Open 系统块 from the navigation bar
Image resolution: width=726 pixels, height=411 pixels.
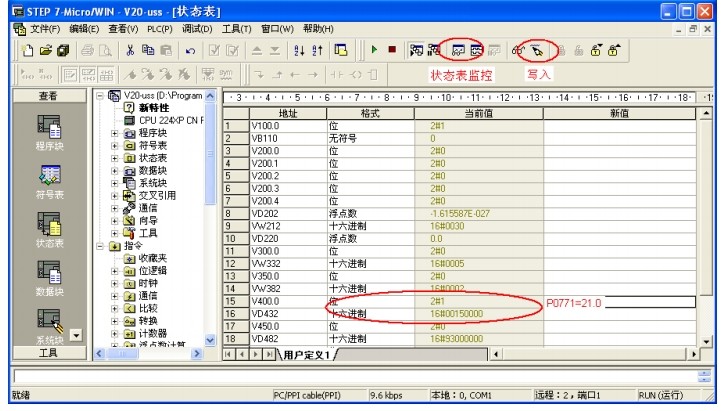(x=49, y=327)
